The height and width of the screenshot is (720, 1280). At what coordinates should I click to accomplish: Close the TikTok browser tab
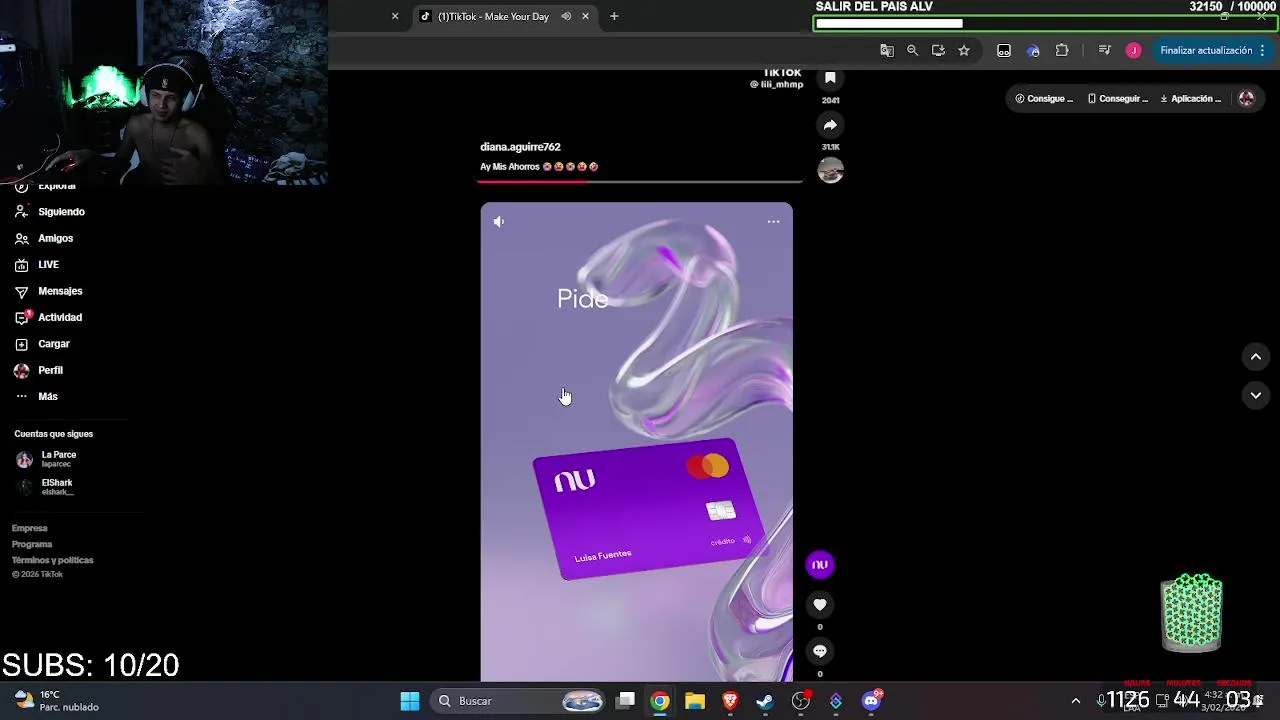[585, 16]
